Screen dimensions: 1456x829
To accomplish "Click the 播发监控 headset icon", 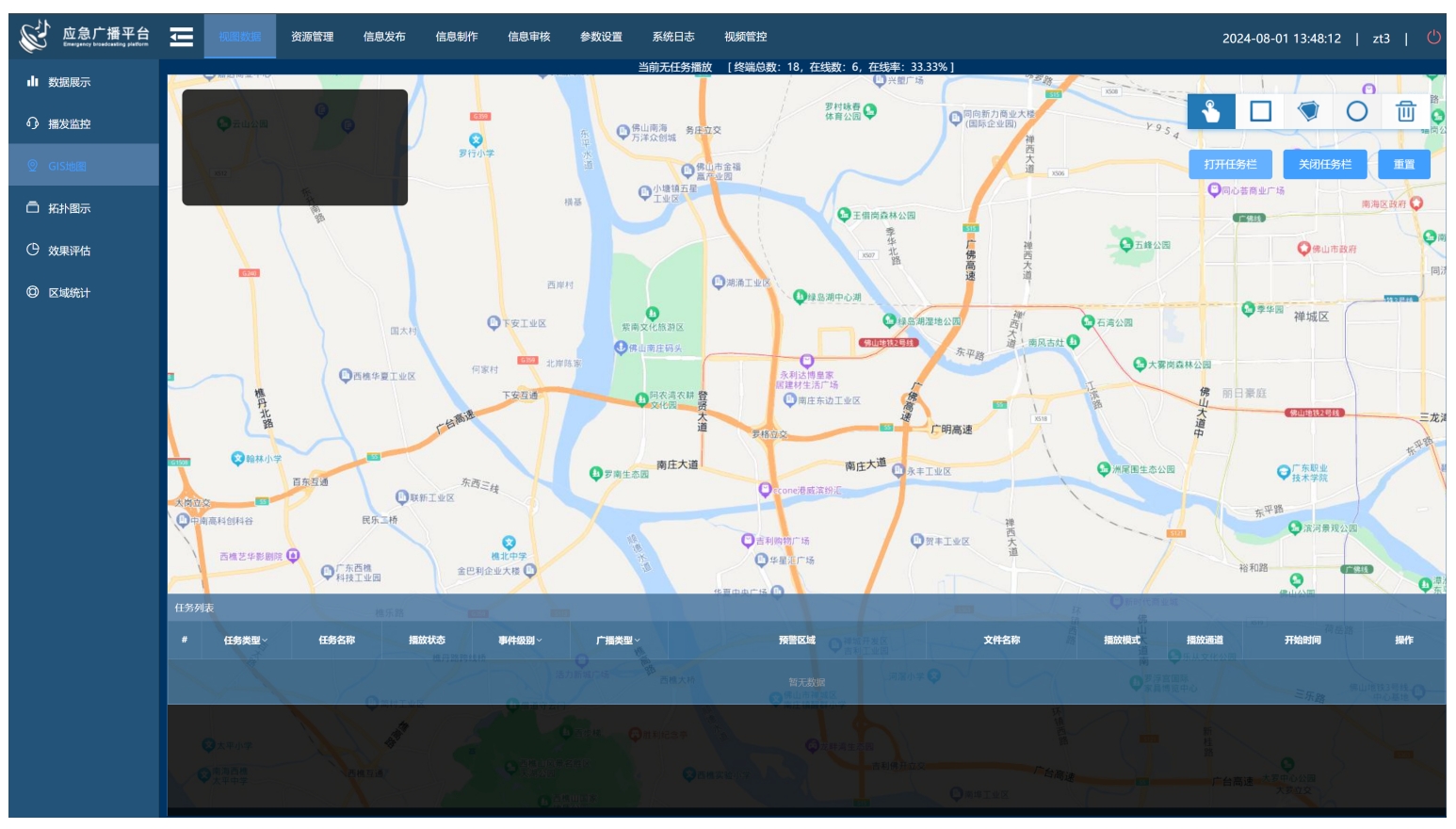I will tap(32, 123).
